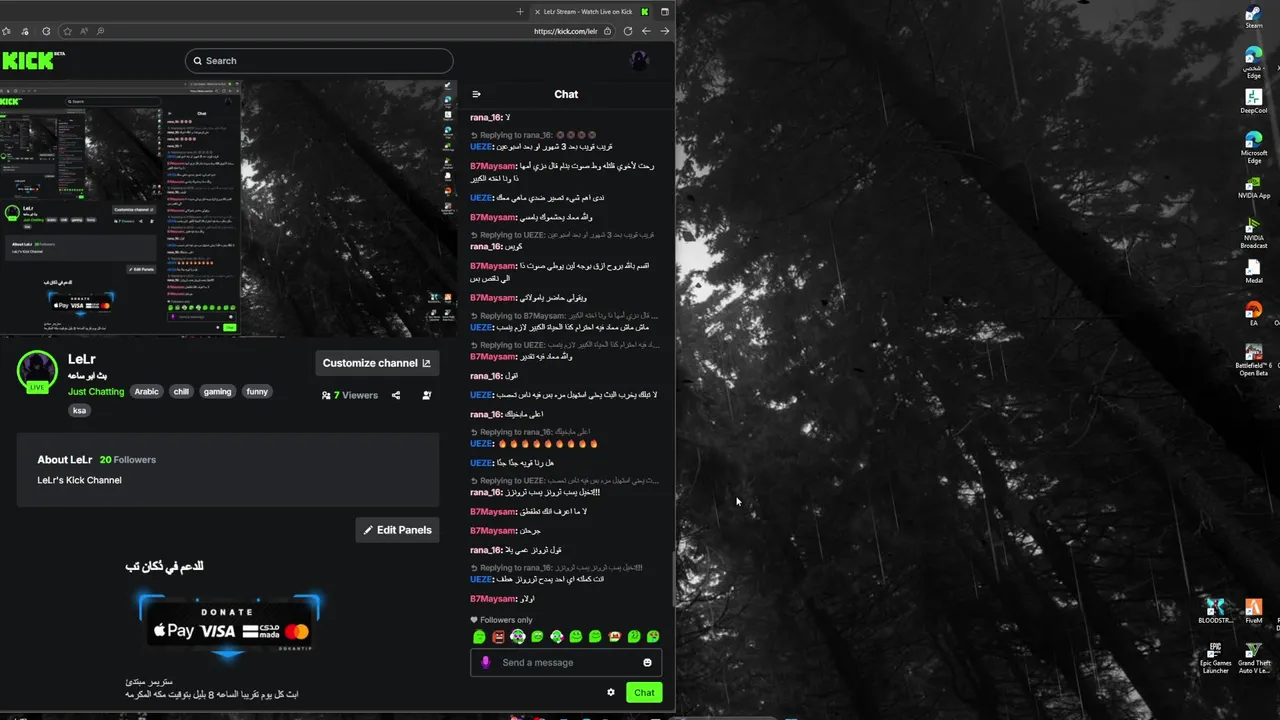Screen dimensions: 1280x720
Task: Insert the angry red face emote
Action: coord(498,637)
